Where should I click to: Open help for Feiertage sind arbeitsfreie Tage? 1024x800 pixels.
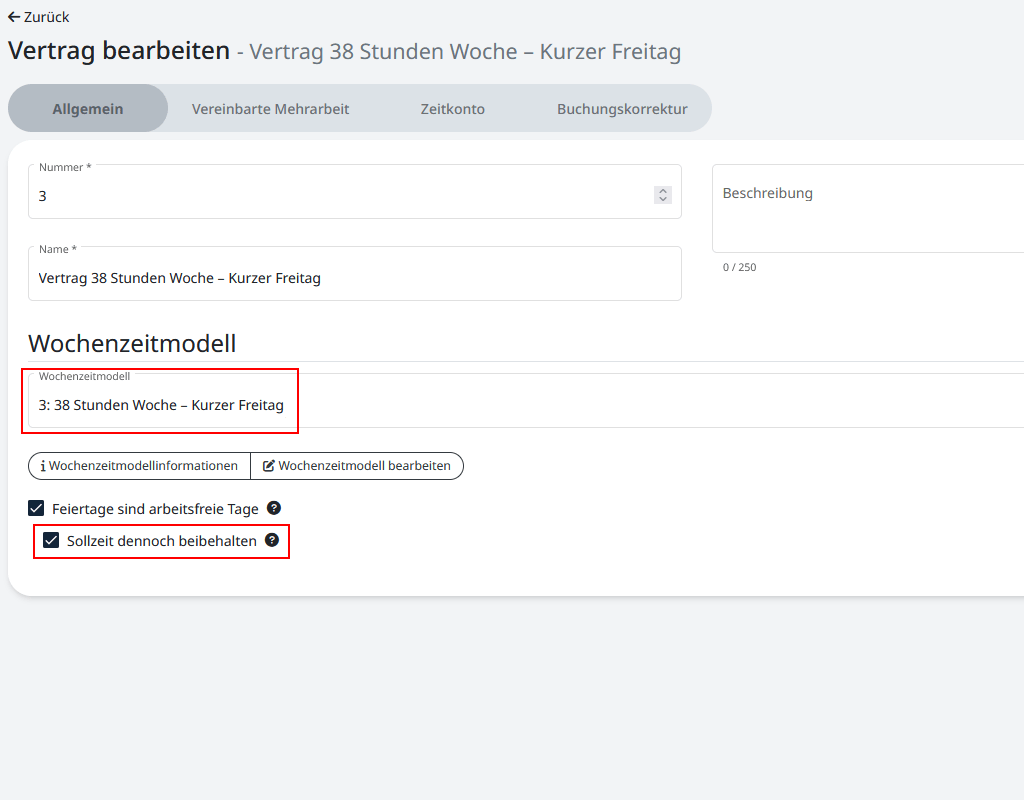[x=274, y=508]
